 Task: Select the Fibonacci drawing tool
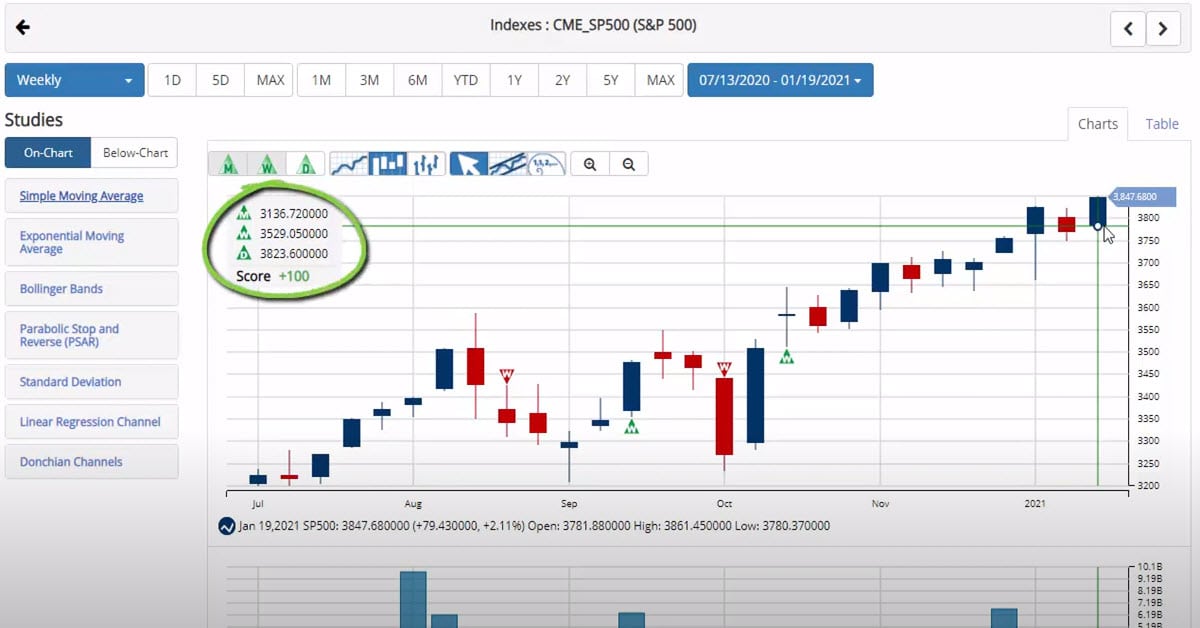[x=546, y=164]
